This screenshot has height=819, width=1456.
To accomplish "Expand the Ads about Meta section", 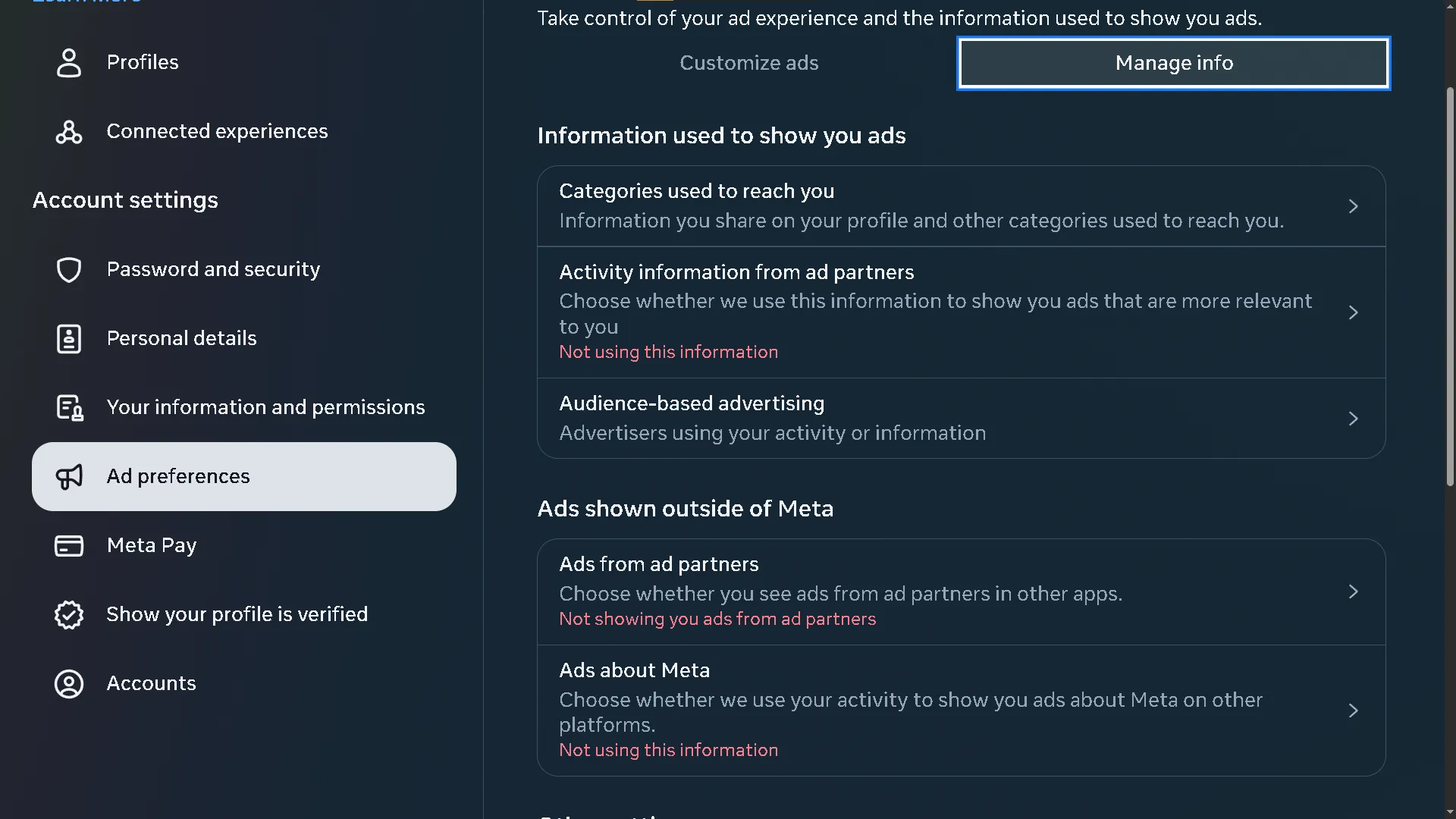I will (1354, 710).
